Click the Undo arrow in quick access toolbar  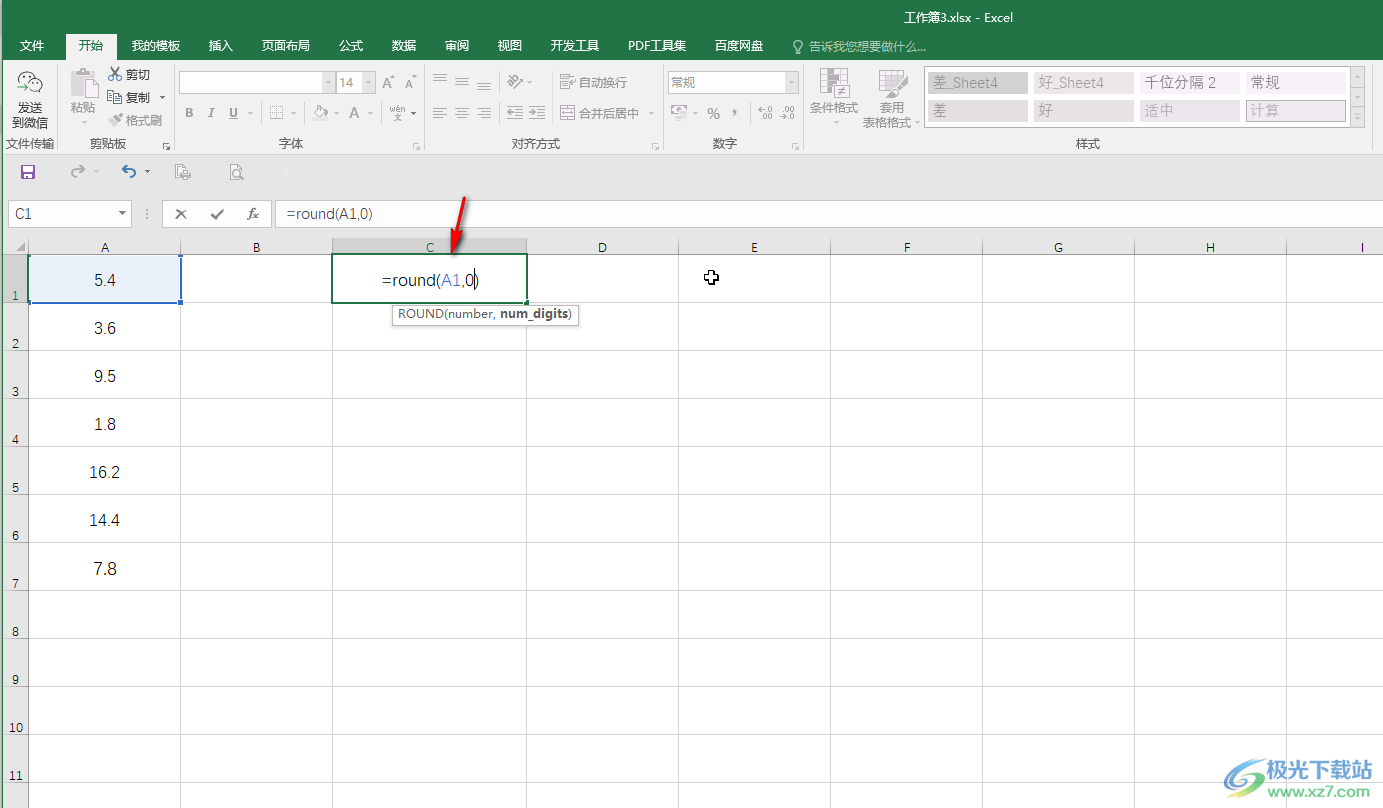pos(129,172)
